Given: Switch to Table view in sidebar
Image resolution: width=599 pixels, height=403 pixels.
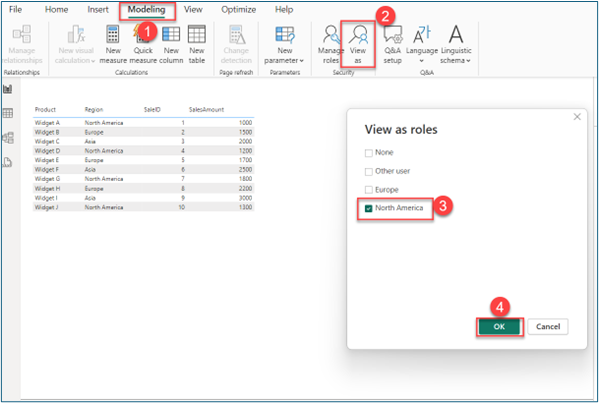Looking at the screenshot, I should pos(8,113).
